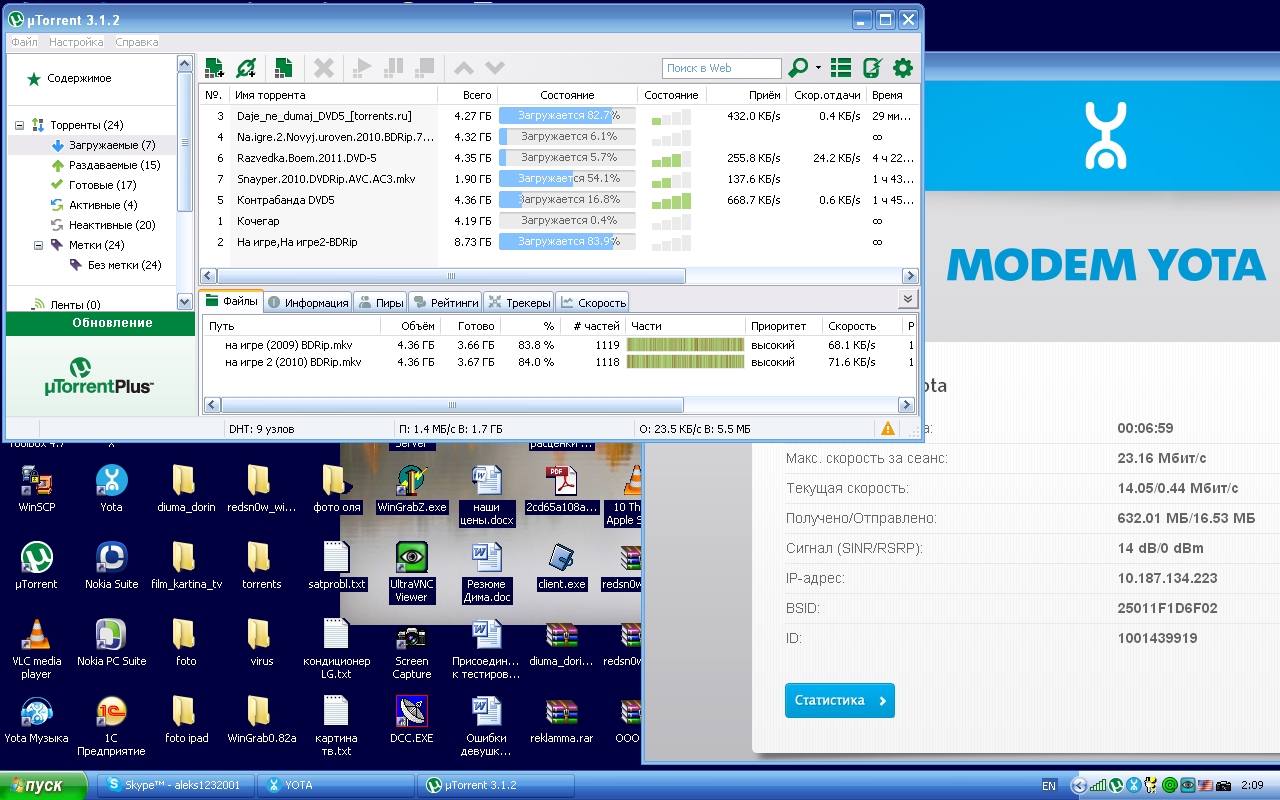Click torrent list horizontal scrollbar right arrow
Screen dimensions: 1280x800
(x=910, y=276)
